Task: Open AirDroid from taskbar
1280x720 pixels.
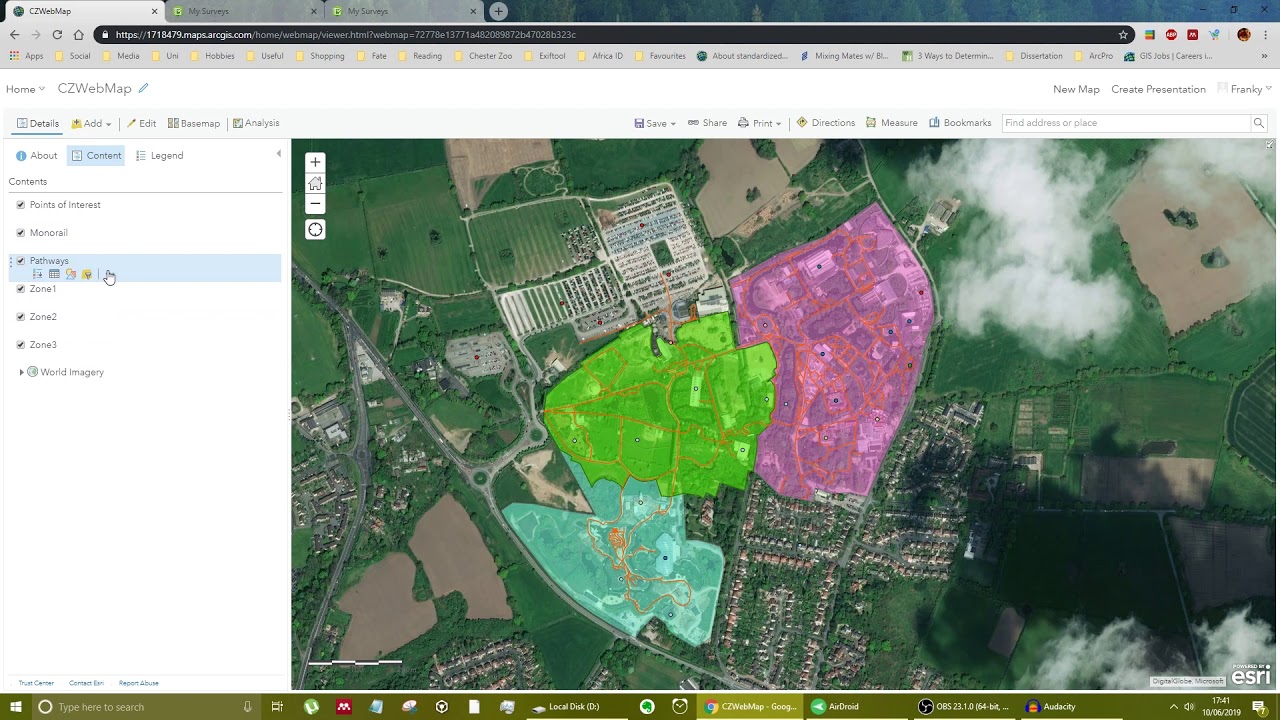Action: [836, 707]
